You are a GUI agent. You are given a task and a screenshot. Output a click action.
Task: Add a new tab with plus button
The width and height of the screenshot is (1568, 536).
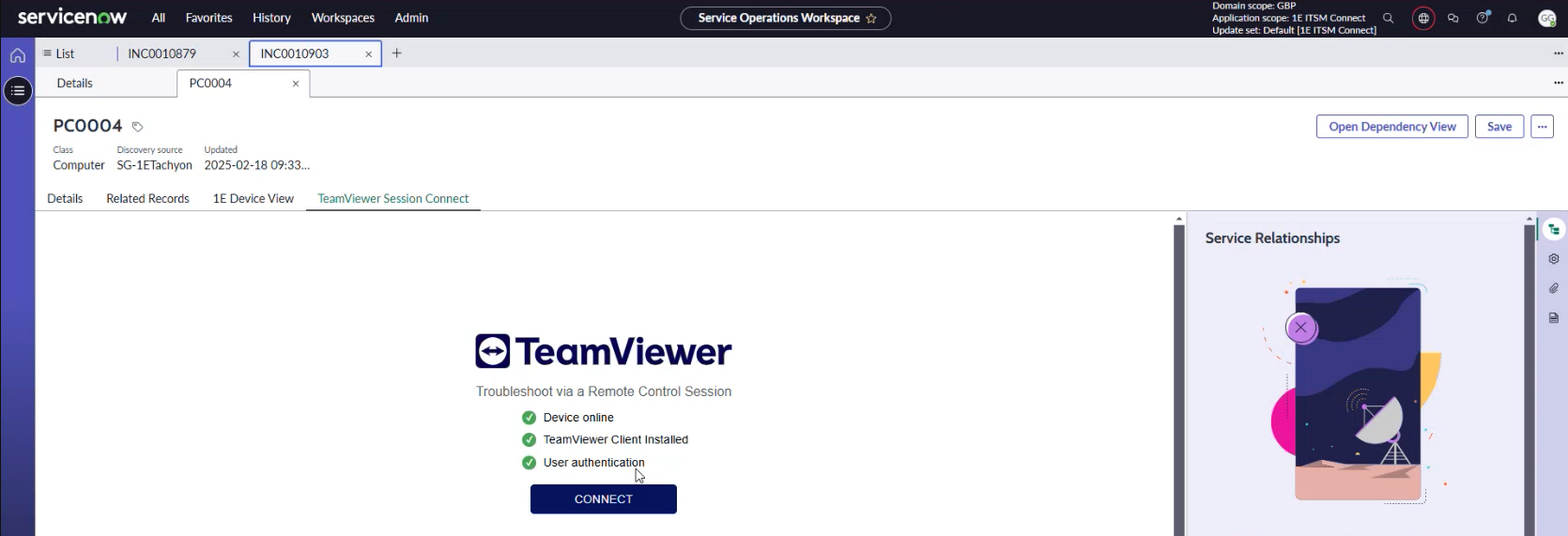[x=397, y=54]
